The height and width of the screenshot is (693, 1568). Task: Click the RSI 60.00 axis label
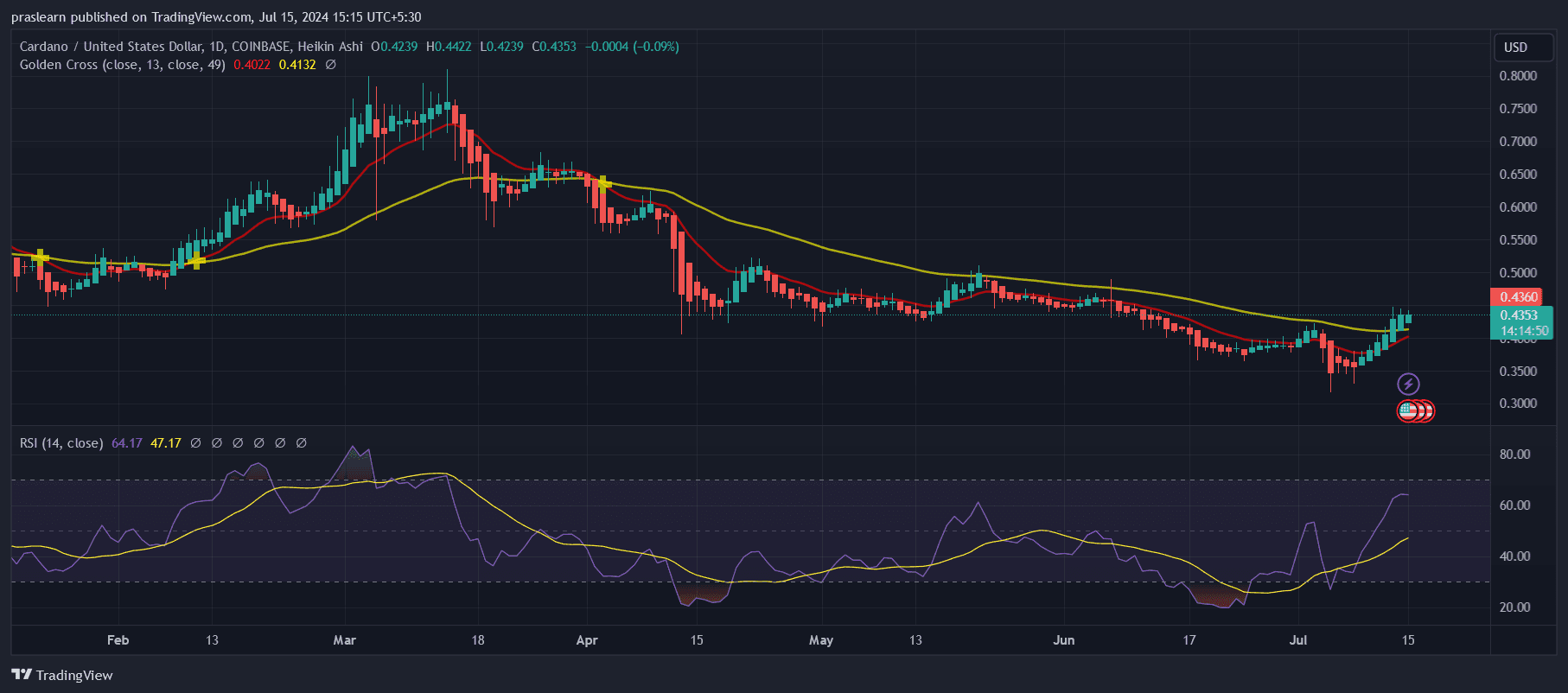[x=1514, y=505]
